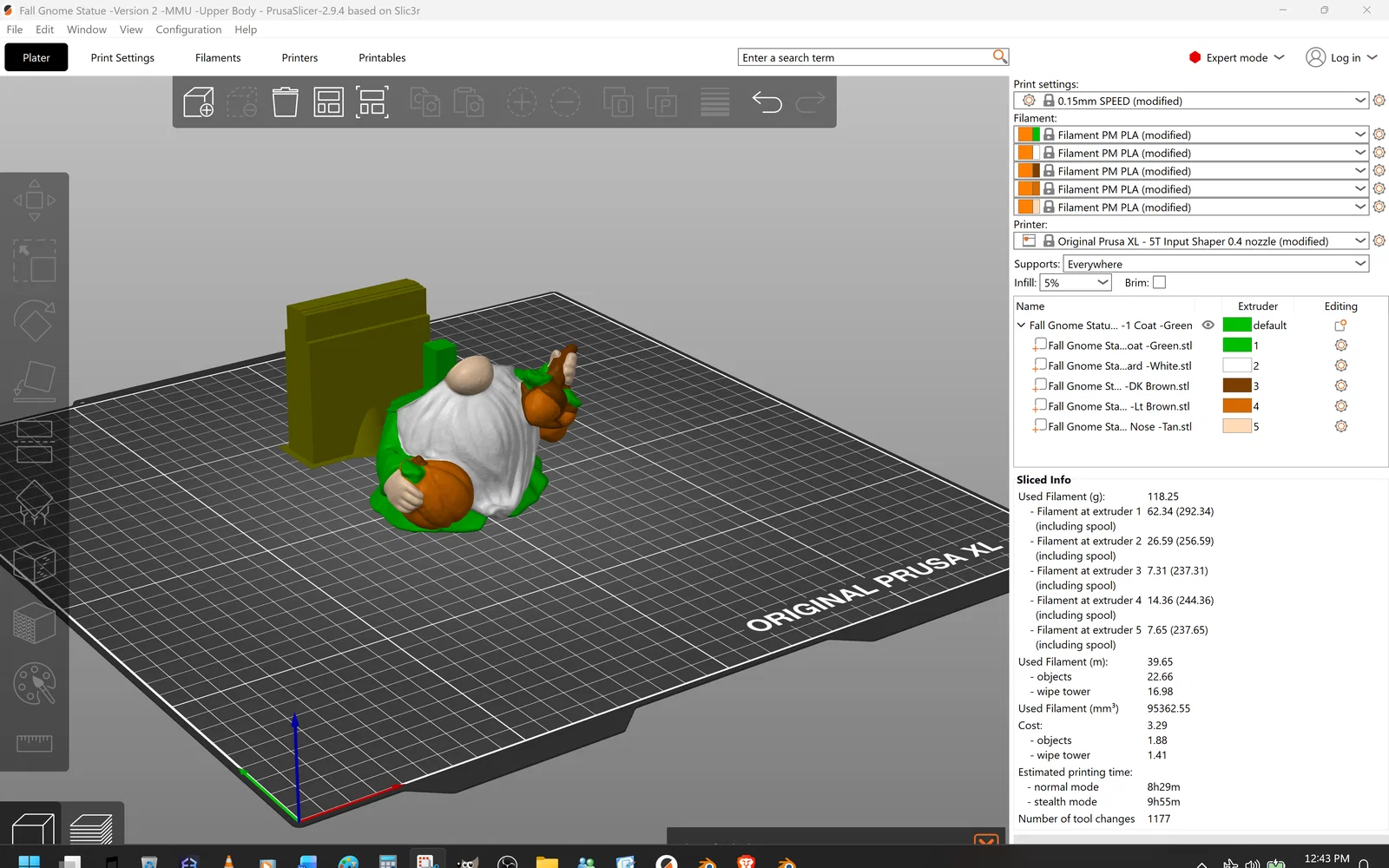Open the Configuration menu
1389x868 pixels.
pos(188,30)
